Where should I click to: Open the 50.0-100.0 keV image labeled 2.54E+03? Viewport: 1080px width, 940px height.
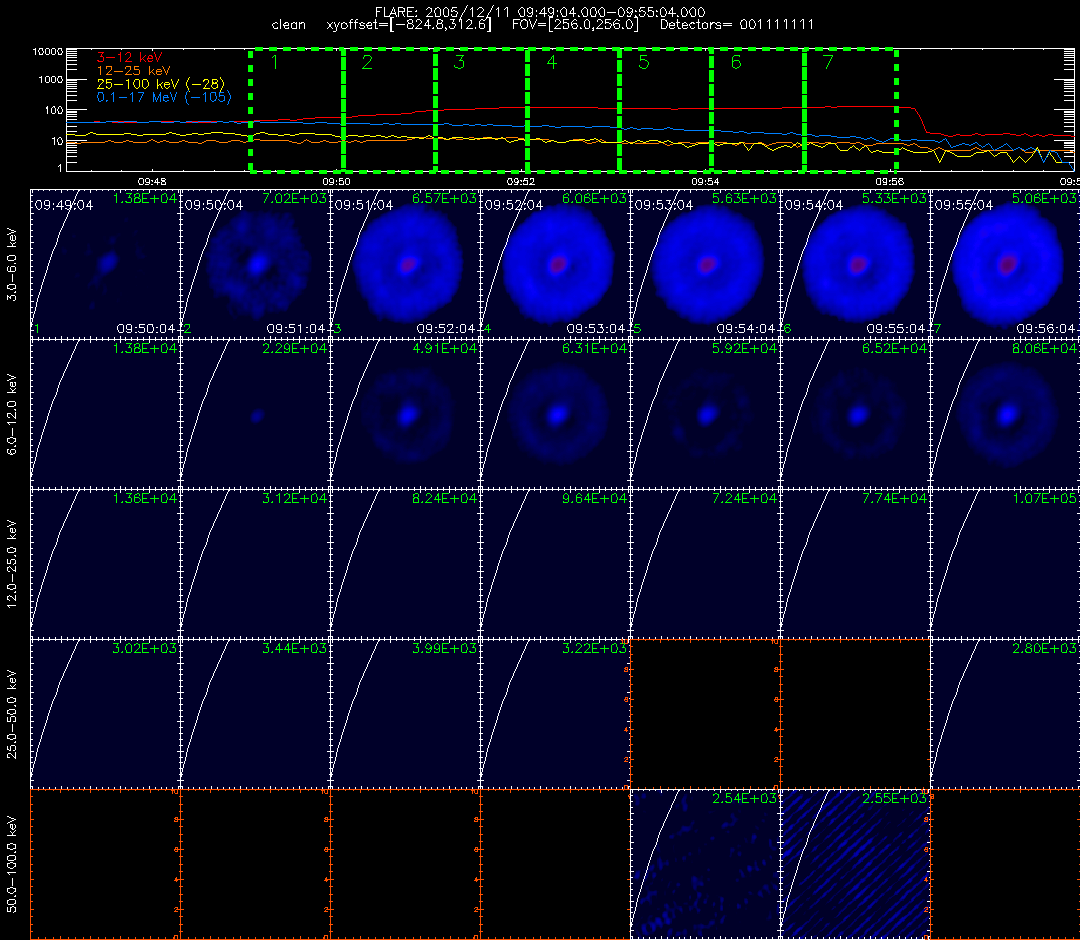coord(705,864)
